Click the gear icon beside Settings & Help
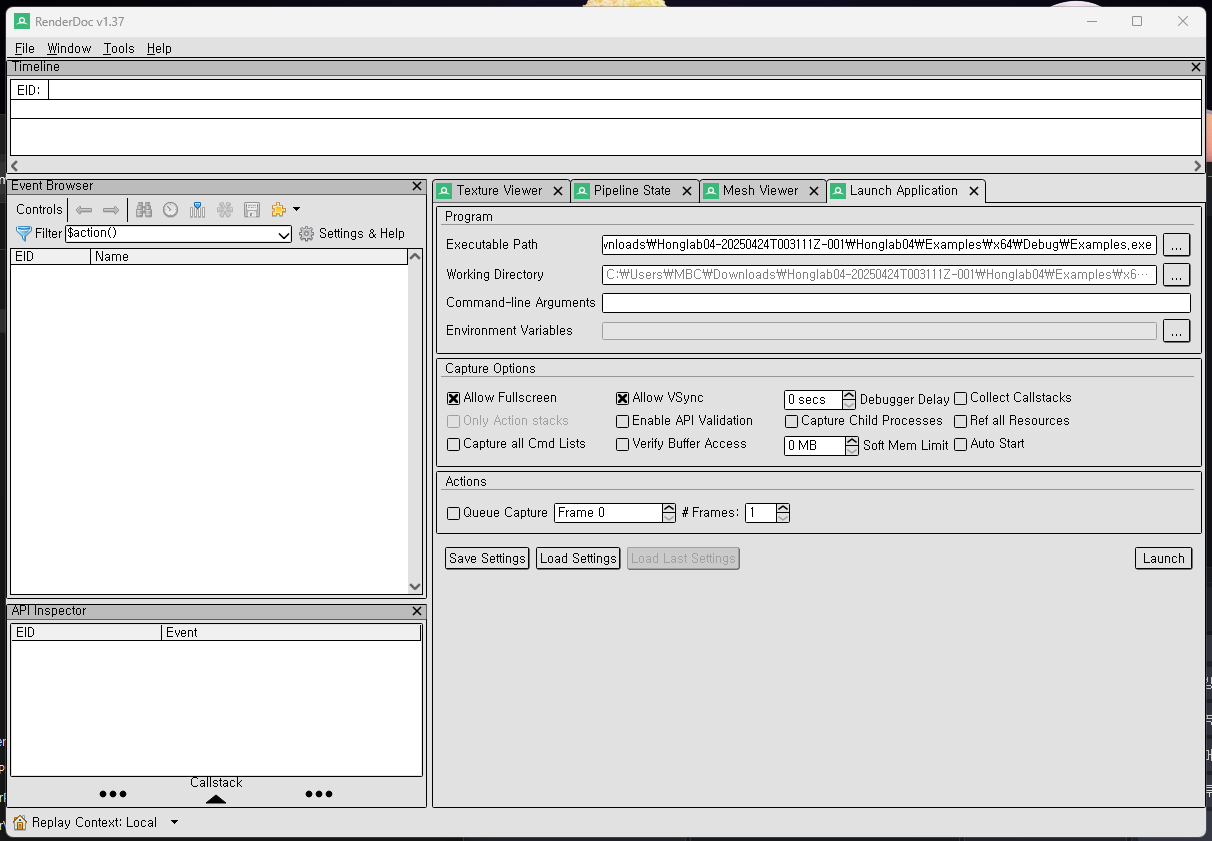 pyautogui.click(x=307, y=233)
